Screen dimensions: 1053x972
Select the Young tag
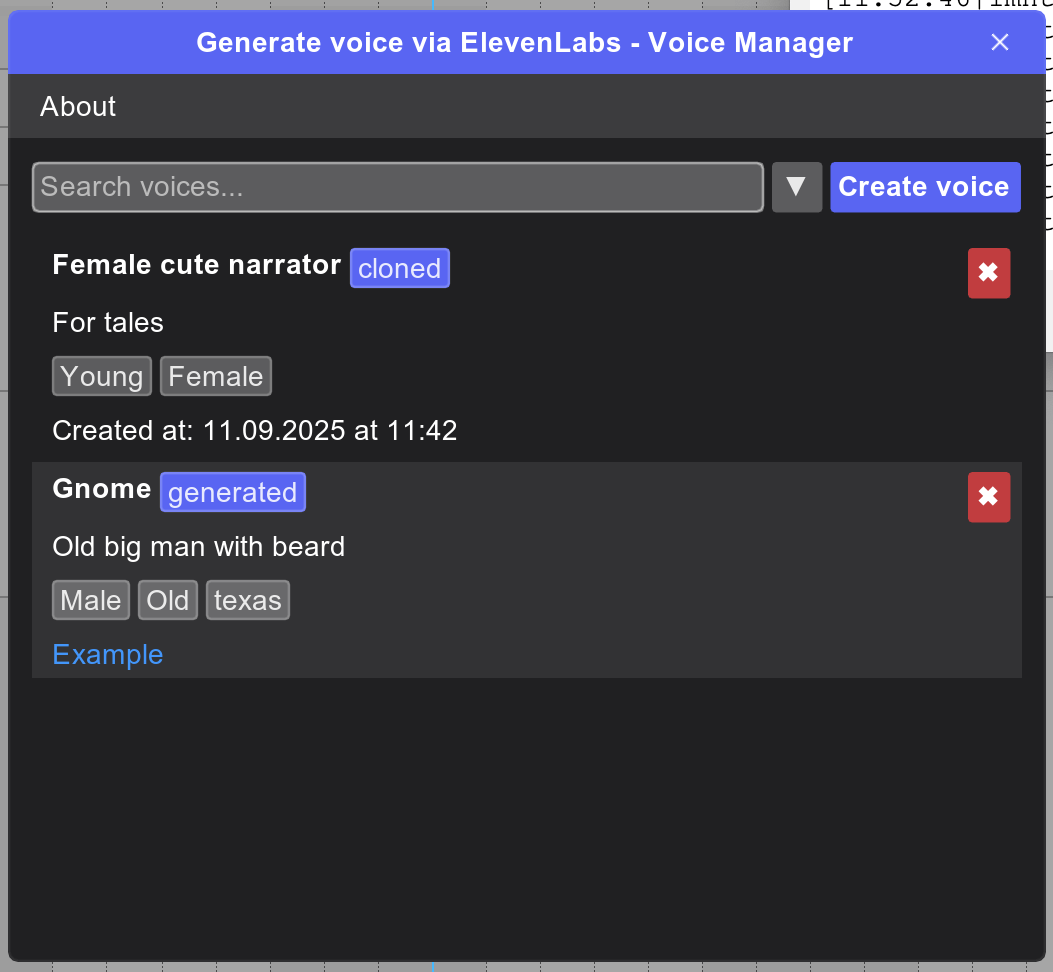[101, 376]
